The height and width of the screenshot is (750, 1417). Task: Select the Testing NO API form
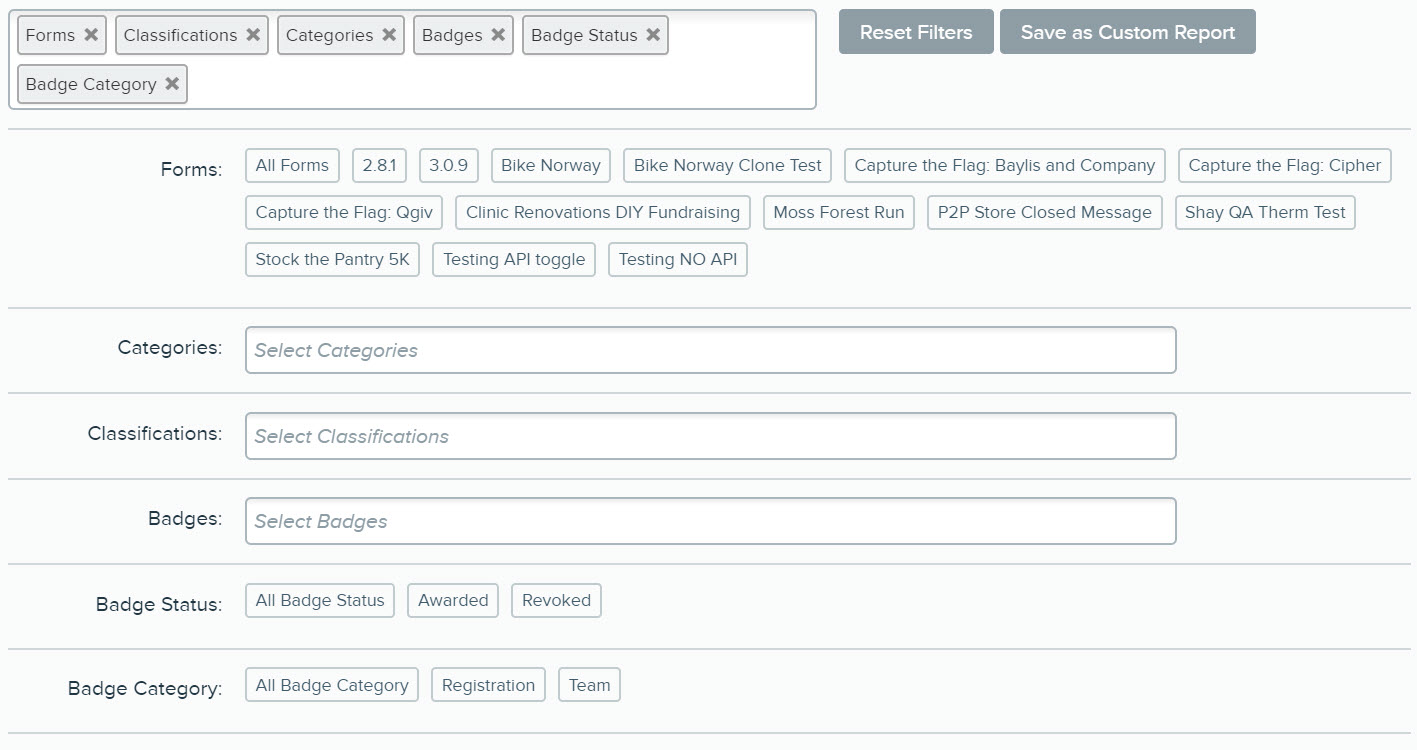click(x=678, y=259)
